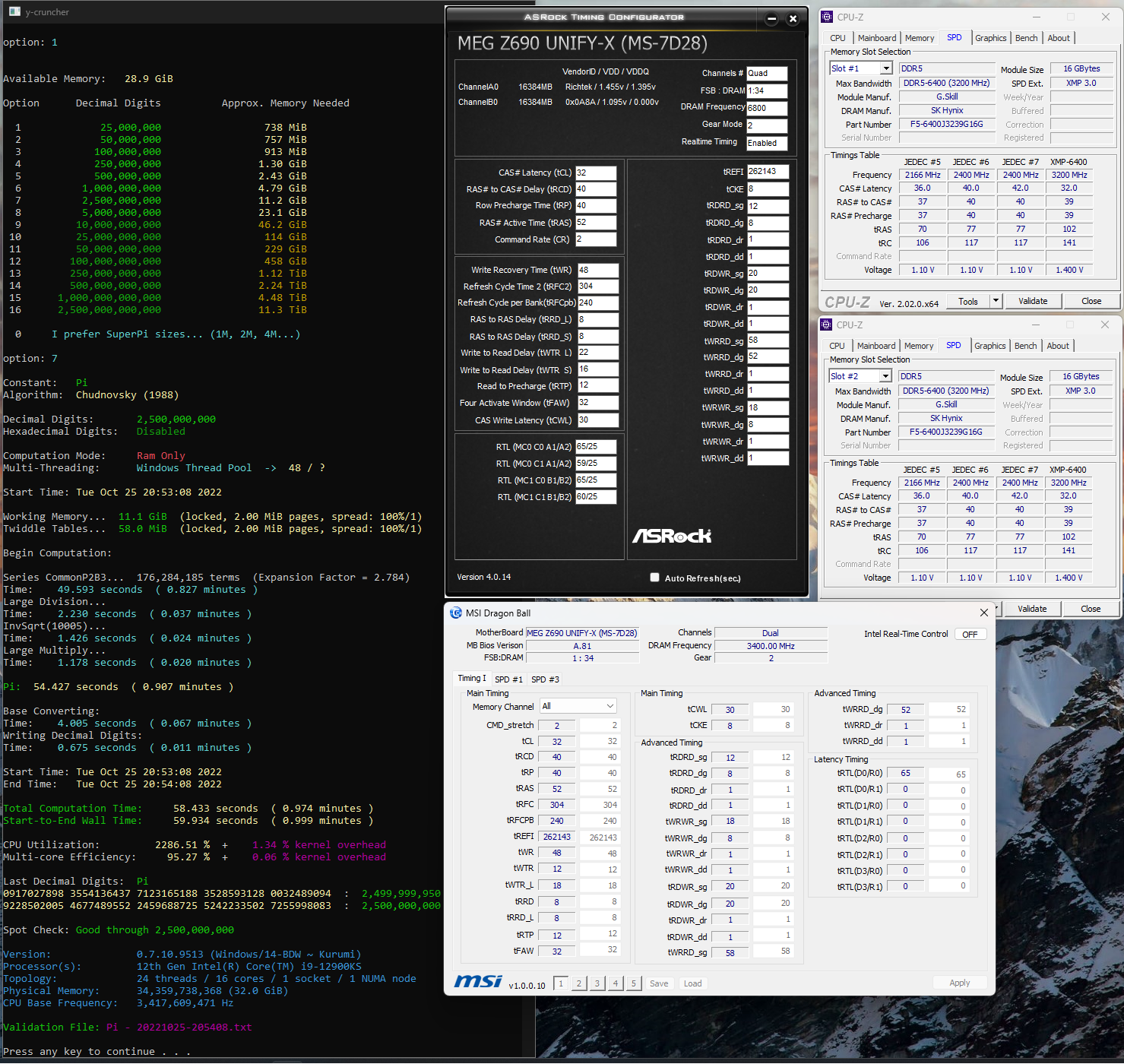Click the ASRock logo in Timing Configurator
Screen dimensions: 1124x1064
(x=672, y=536)
